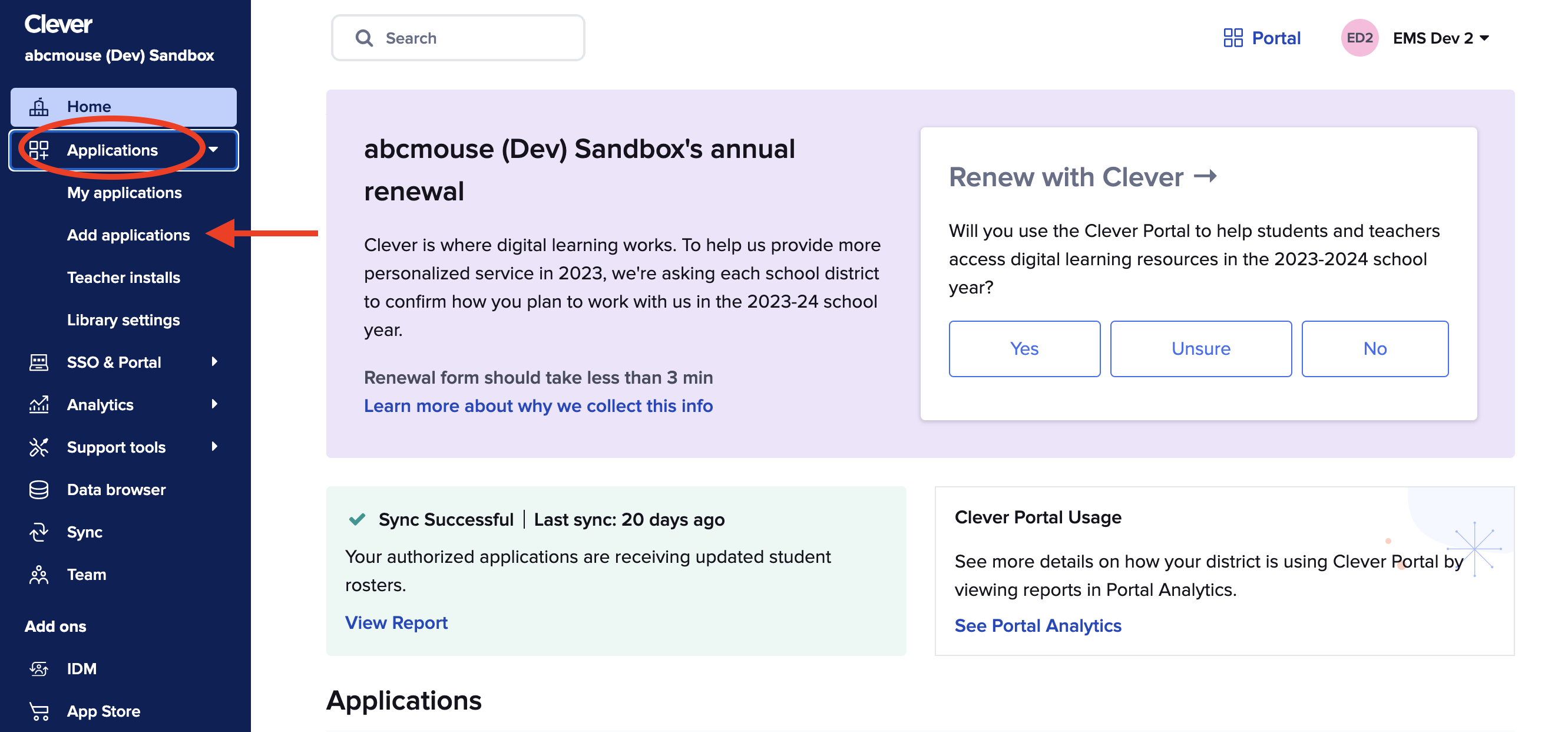The height and width of the screenshot is (732, 1568).
Task: Open the Analytics menu item
Action: pos(100,405)
